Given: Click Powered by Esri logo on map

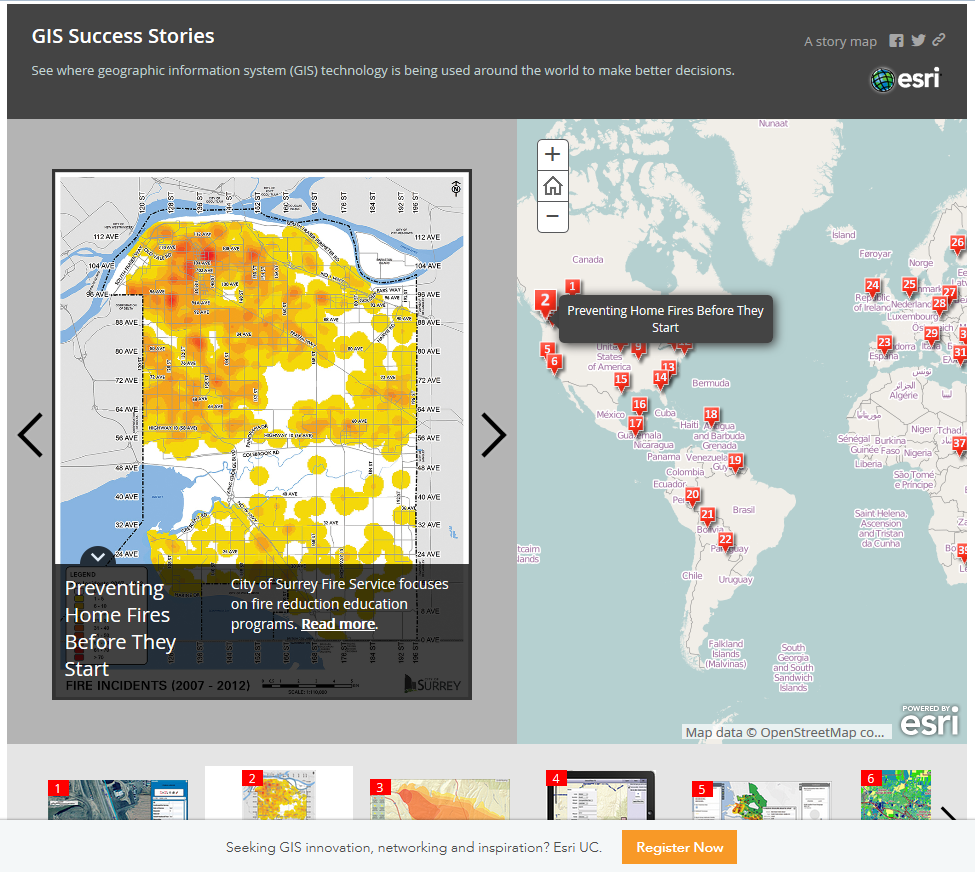Looking at the screenshot, I should pyautogui.click(x=930, y=721).
